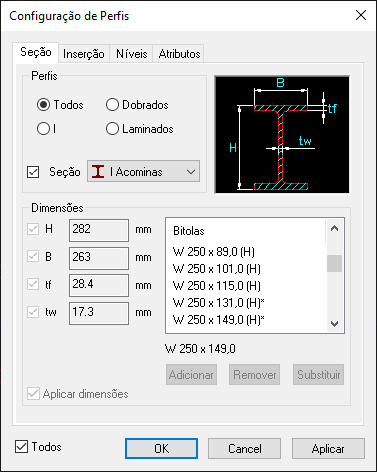The width and height of the screenshot is (377, 472).
Task: Confirm with the OK button
Action: pyautogui.click(x=161, y=449)
